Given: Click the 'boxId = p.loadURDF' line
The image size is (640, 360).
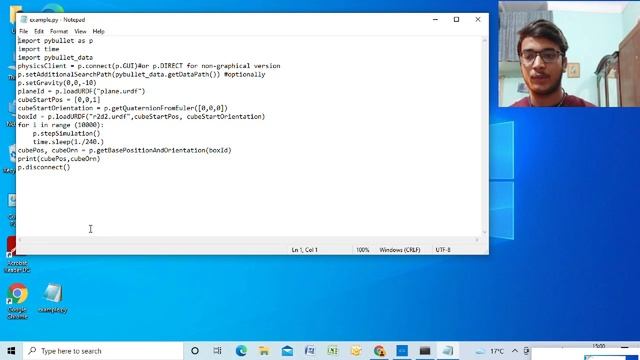Looking at the screenshot, I should click(x=141, y=116).
